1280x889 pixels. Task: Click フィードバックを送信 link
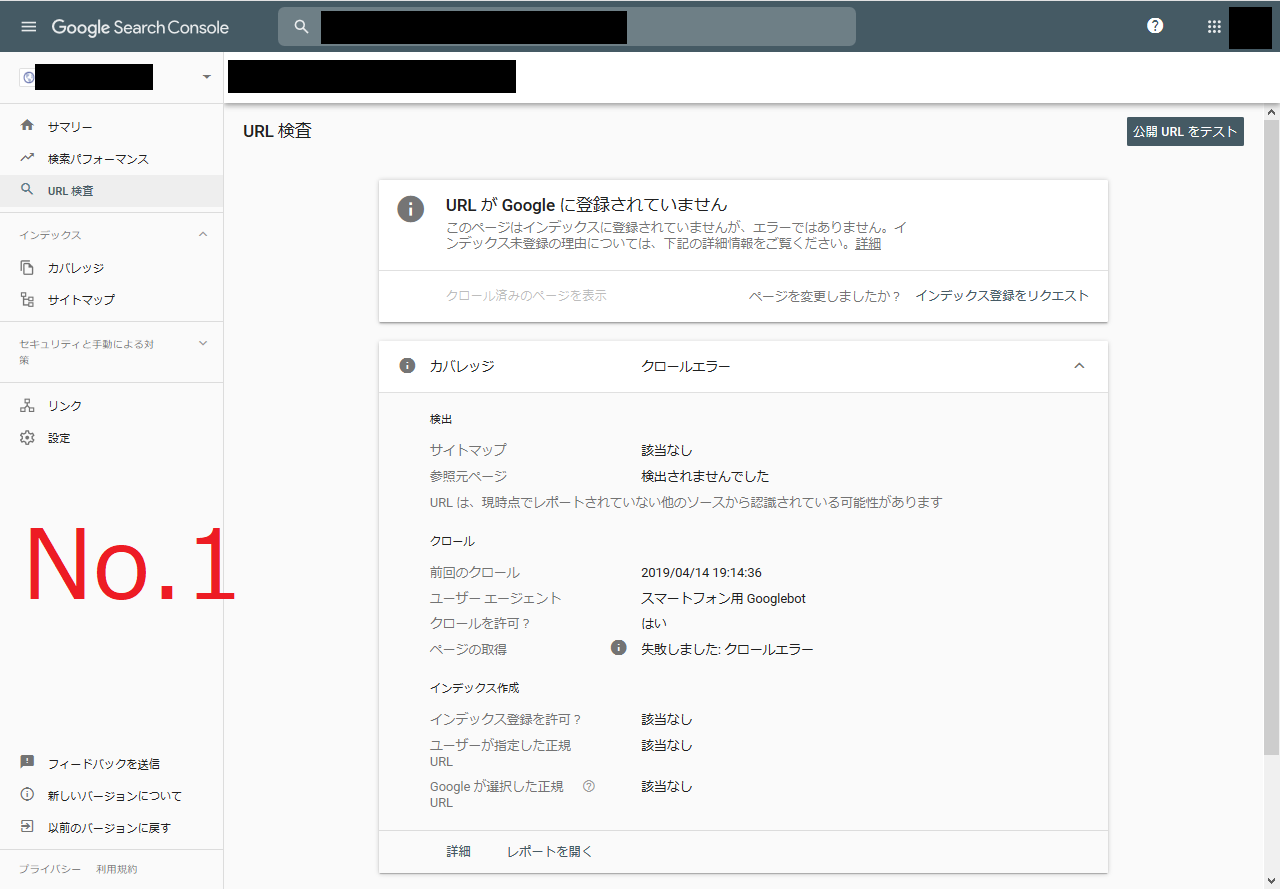tap(104, 764)
